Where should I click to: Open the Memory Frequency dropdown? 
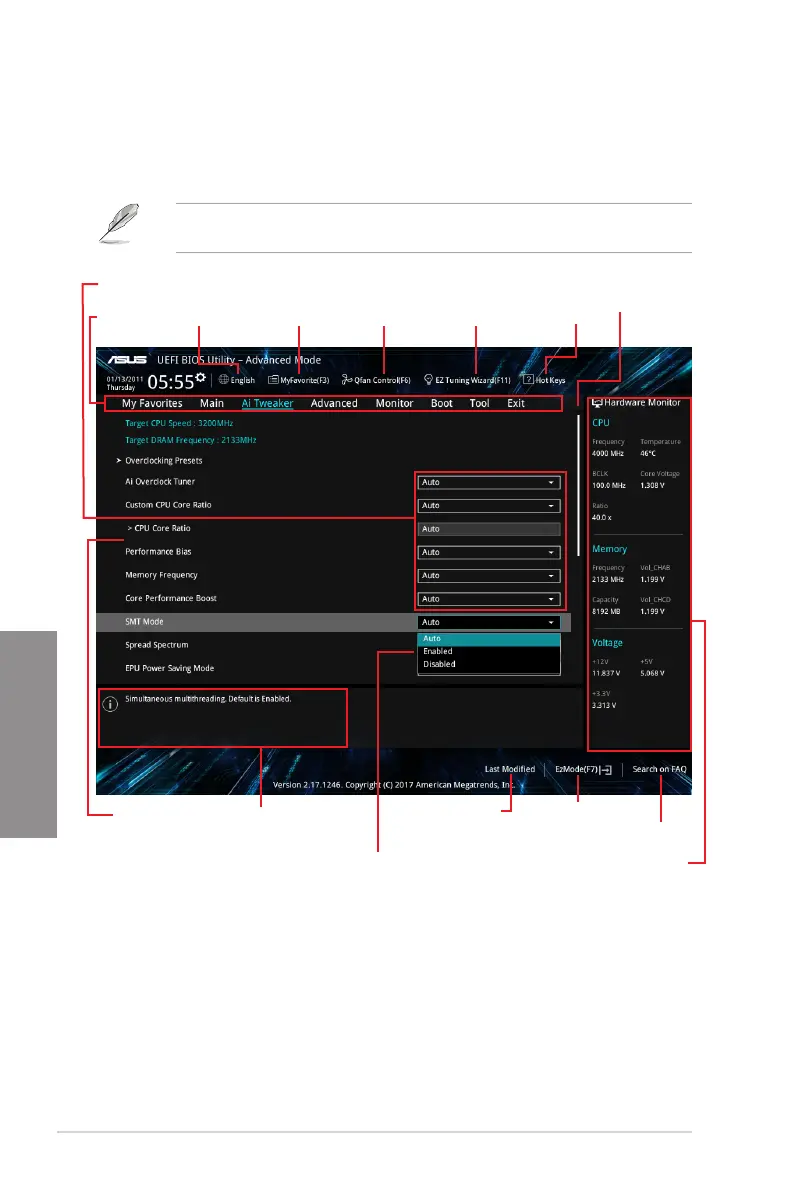click(x=488, y=575)
